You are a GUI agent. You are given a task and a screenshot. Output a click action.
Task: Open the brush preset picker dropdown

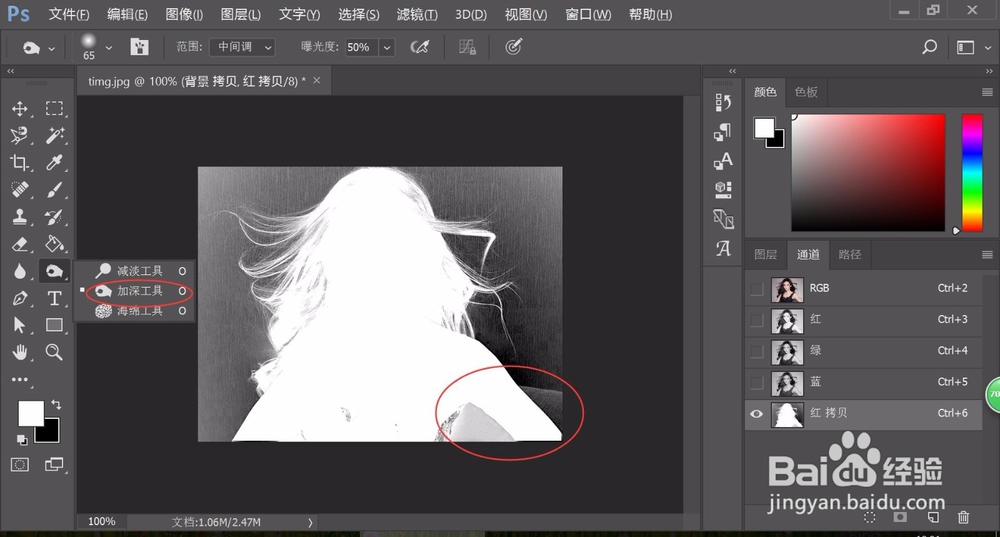tap(108, 47)
